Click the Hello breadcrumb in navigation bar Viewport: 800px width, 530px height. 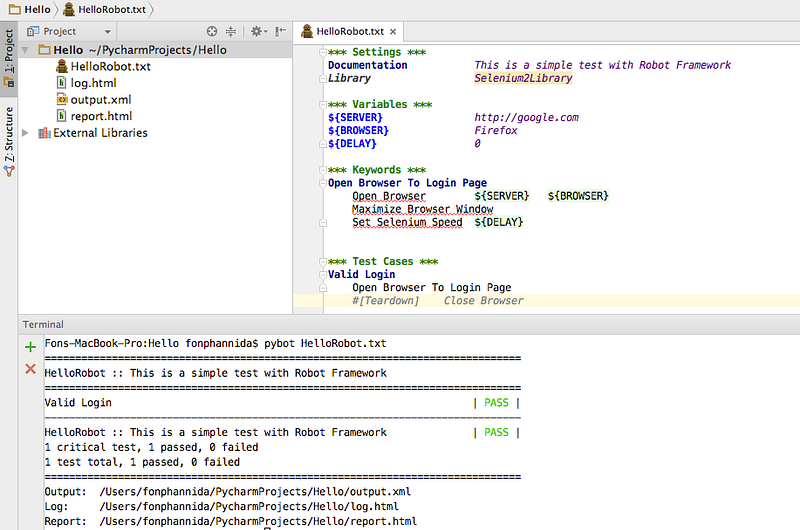point(31,10)
